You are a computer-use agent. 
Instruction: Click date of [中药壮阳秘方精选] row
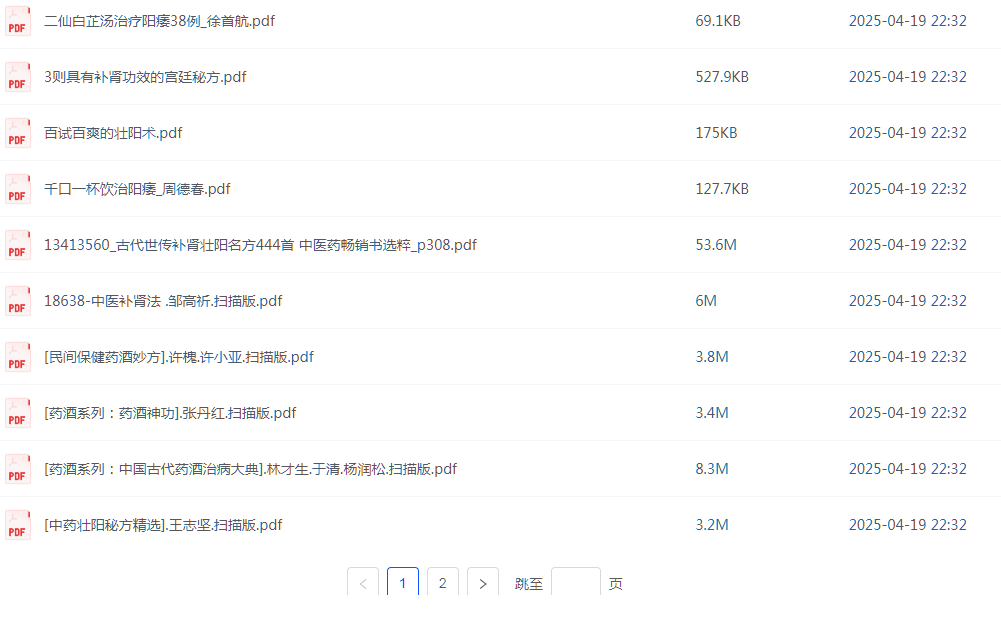click(x=908, y=525)
